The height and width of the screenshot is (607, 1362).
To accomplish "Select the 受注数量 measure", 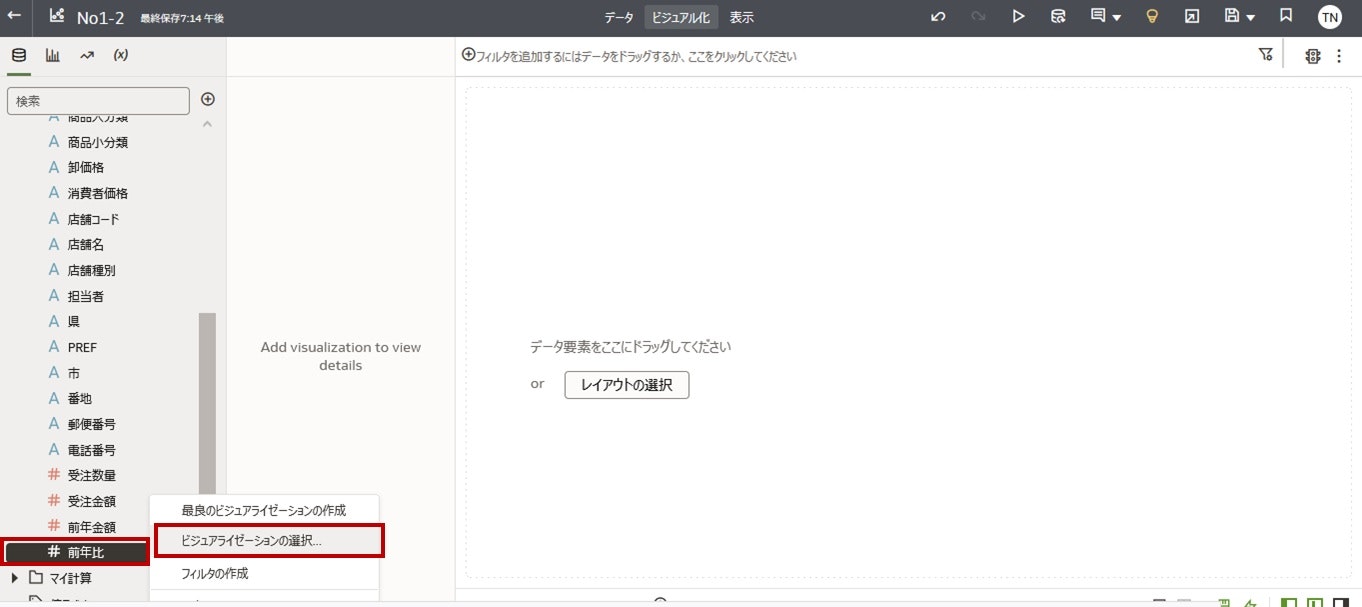I will (x=92, y=475).
